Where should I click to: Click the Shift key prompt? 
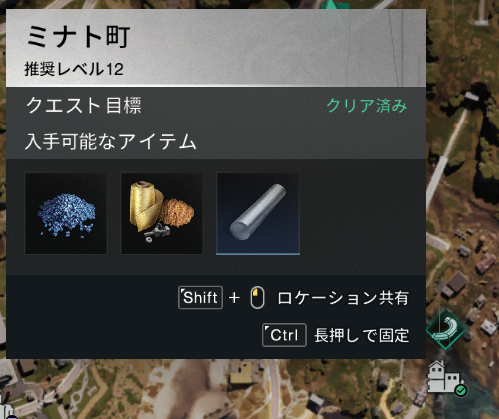click(200, 297)
